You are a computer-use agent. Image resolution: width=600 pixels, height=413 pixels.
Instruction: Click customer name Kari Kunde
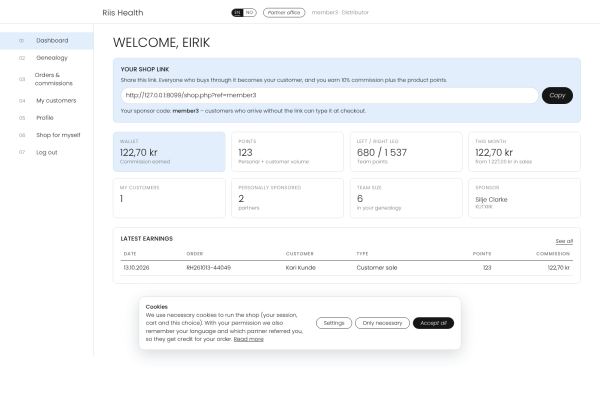(301, 268)
